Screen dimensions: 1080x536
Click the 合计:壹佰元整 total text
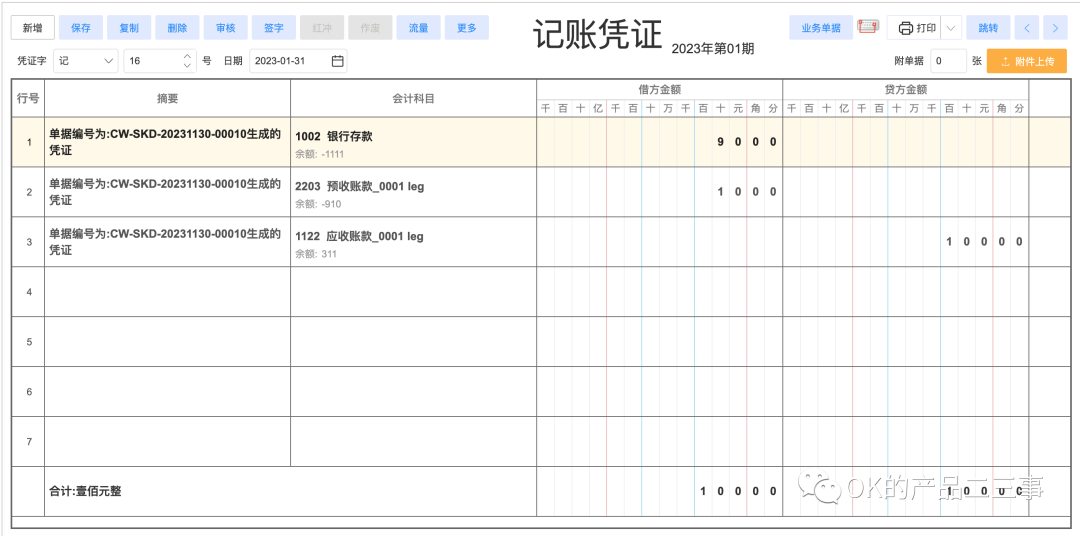pyautogui.click(x=85, y=492)
